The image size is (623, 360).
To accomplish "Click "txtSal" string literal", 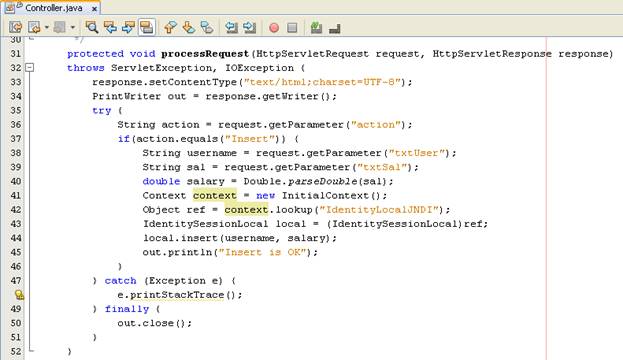I will [x=382, y=167].
